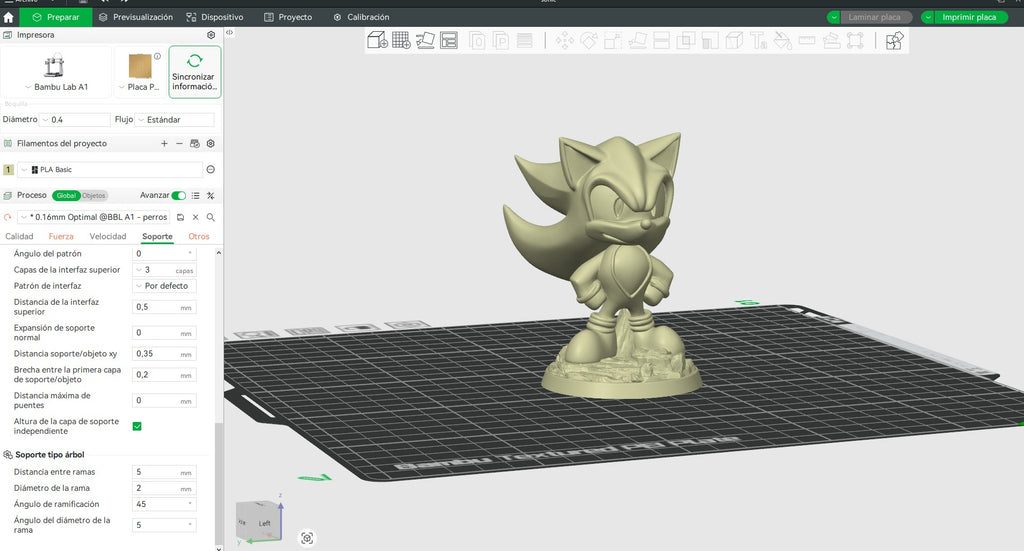1024x551 pixels.
Task: Open printer settings gear in Impresora header
Action: 211,35
